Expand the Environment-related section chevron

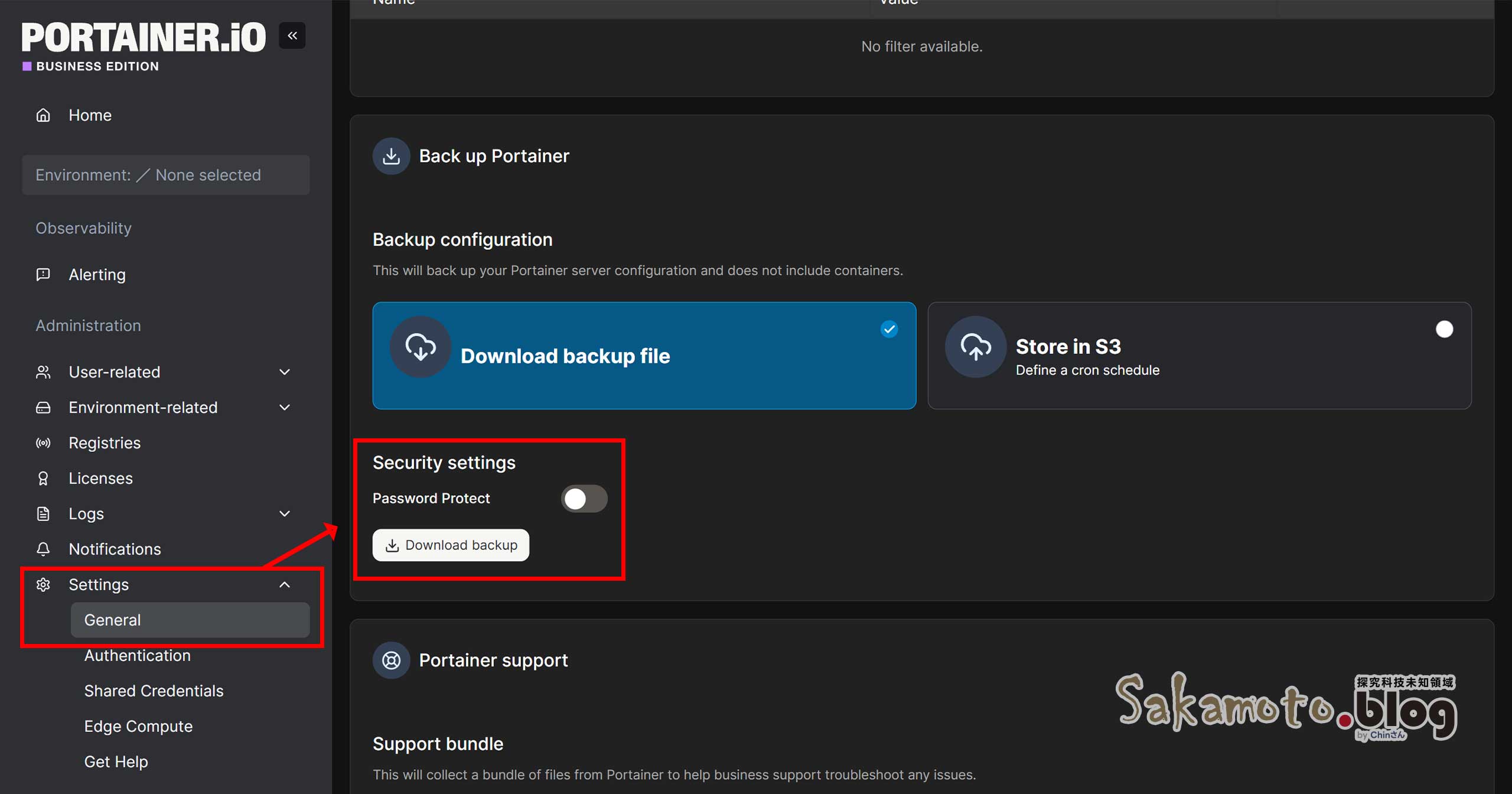pos(285,408)
